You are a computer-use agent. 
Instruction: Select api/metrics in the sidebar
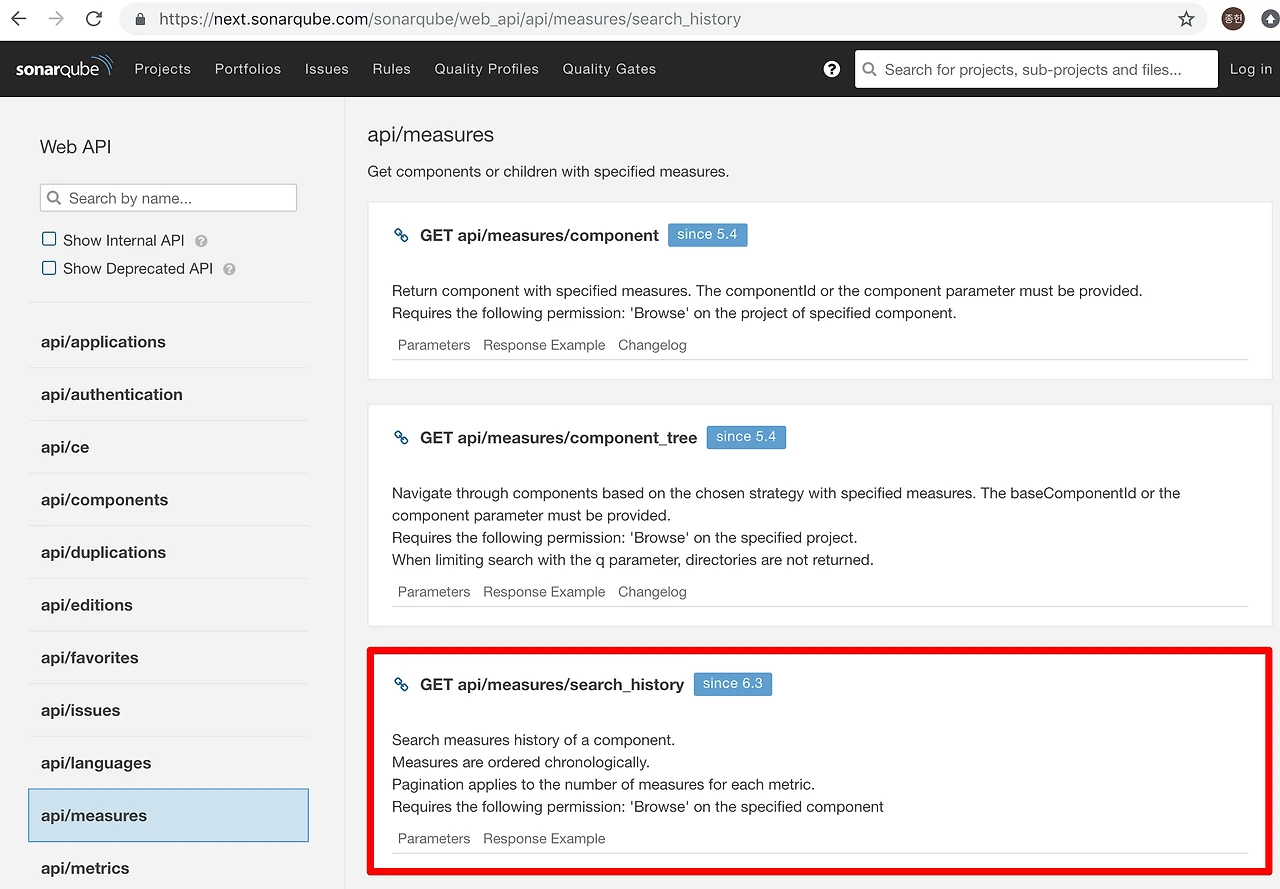point(168,868)
